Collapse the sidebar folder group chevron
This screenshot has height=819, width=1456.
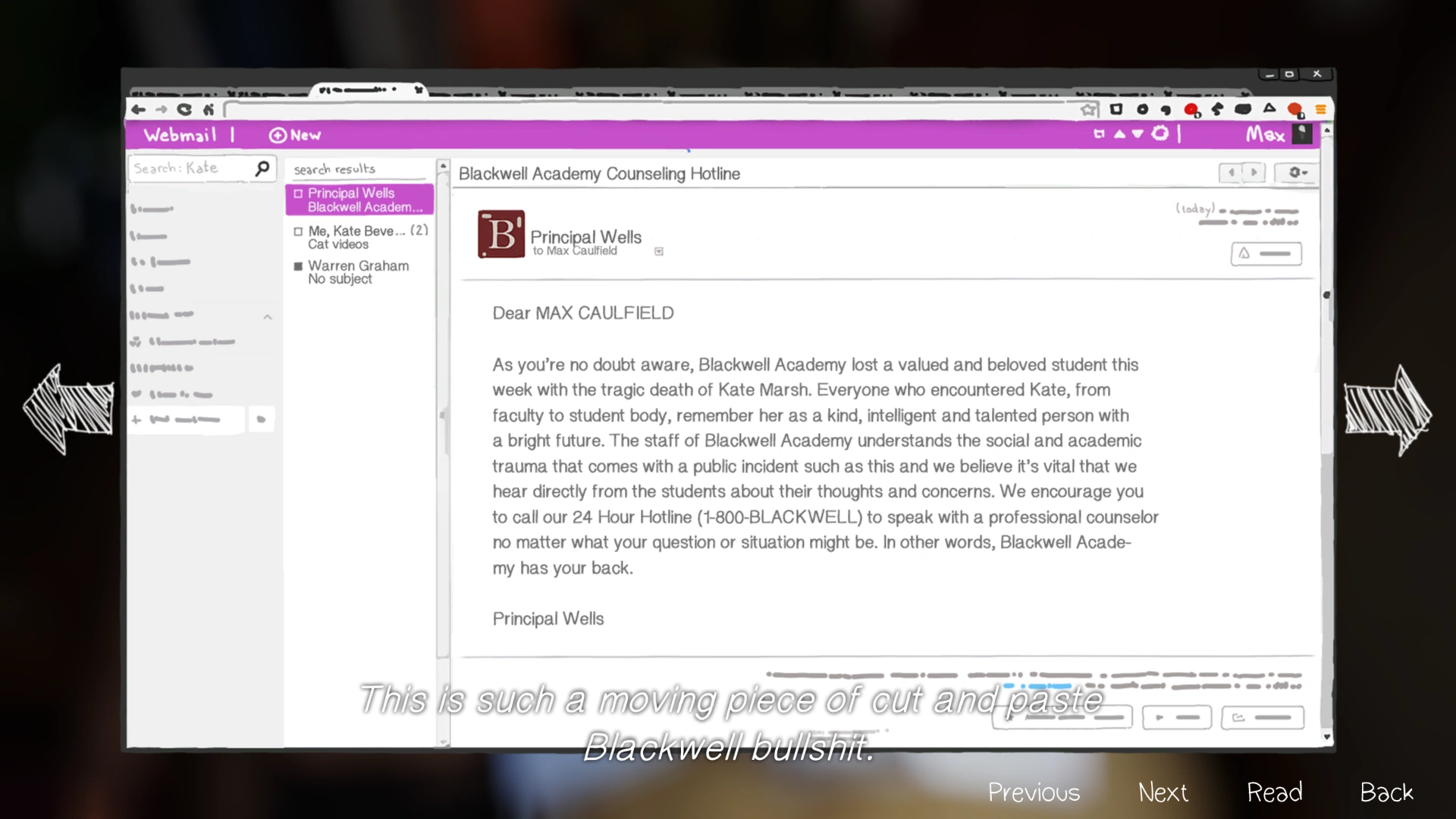click(268, 317)
